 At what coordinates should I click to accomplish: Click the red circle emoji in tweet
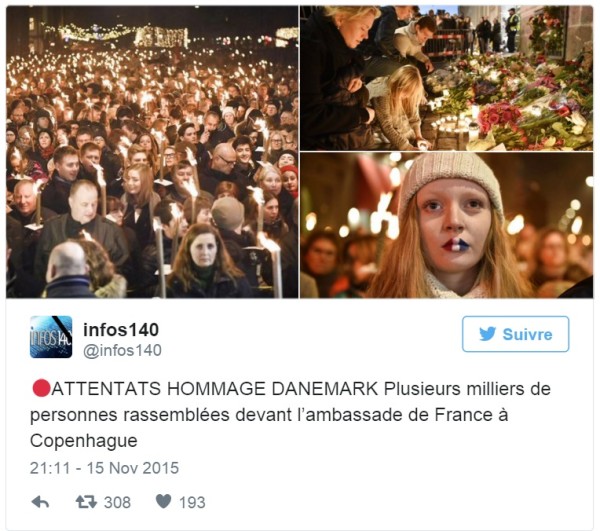click(41, 388)
